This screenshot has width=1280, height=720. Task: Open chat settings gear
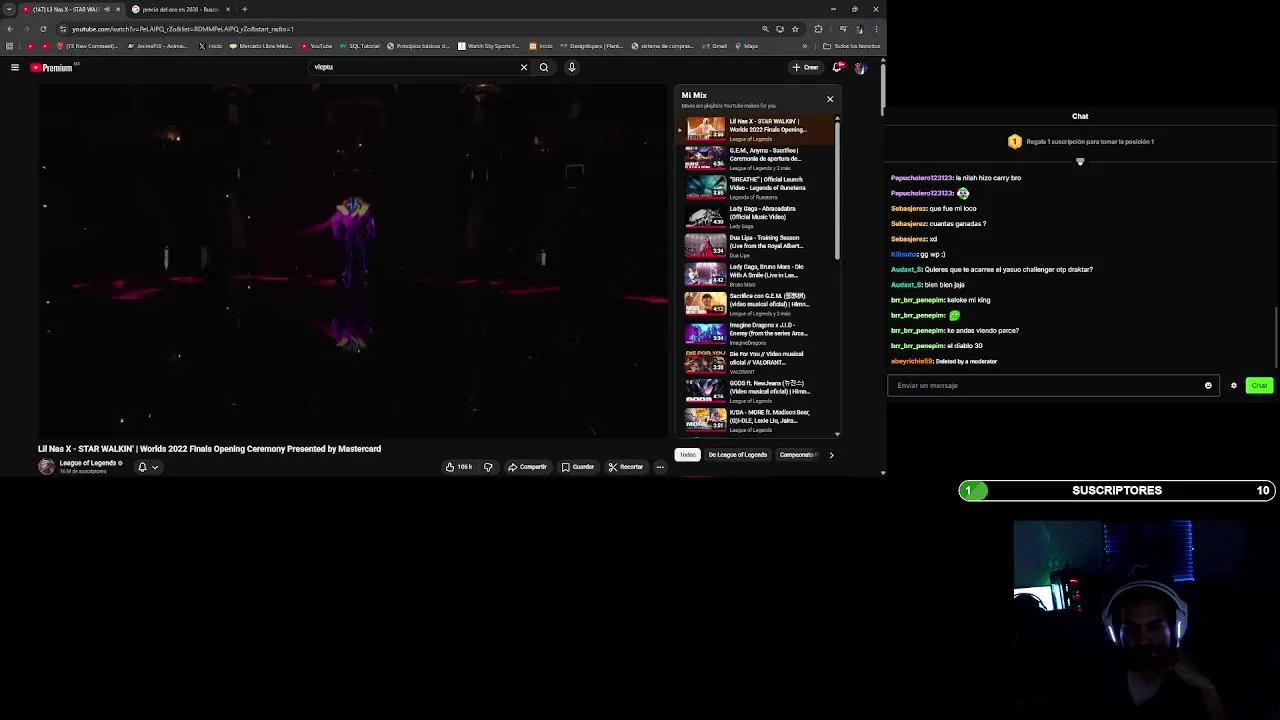tap(1234, 385)
